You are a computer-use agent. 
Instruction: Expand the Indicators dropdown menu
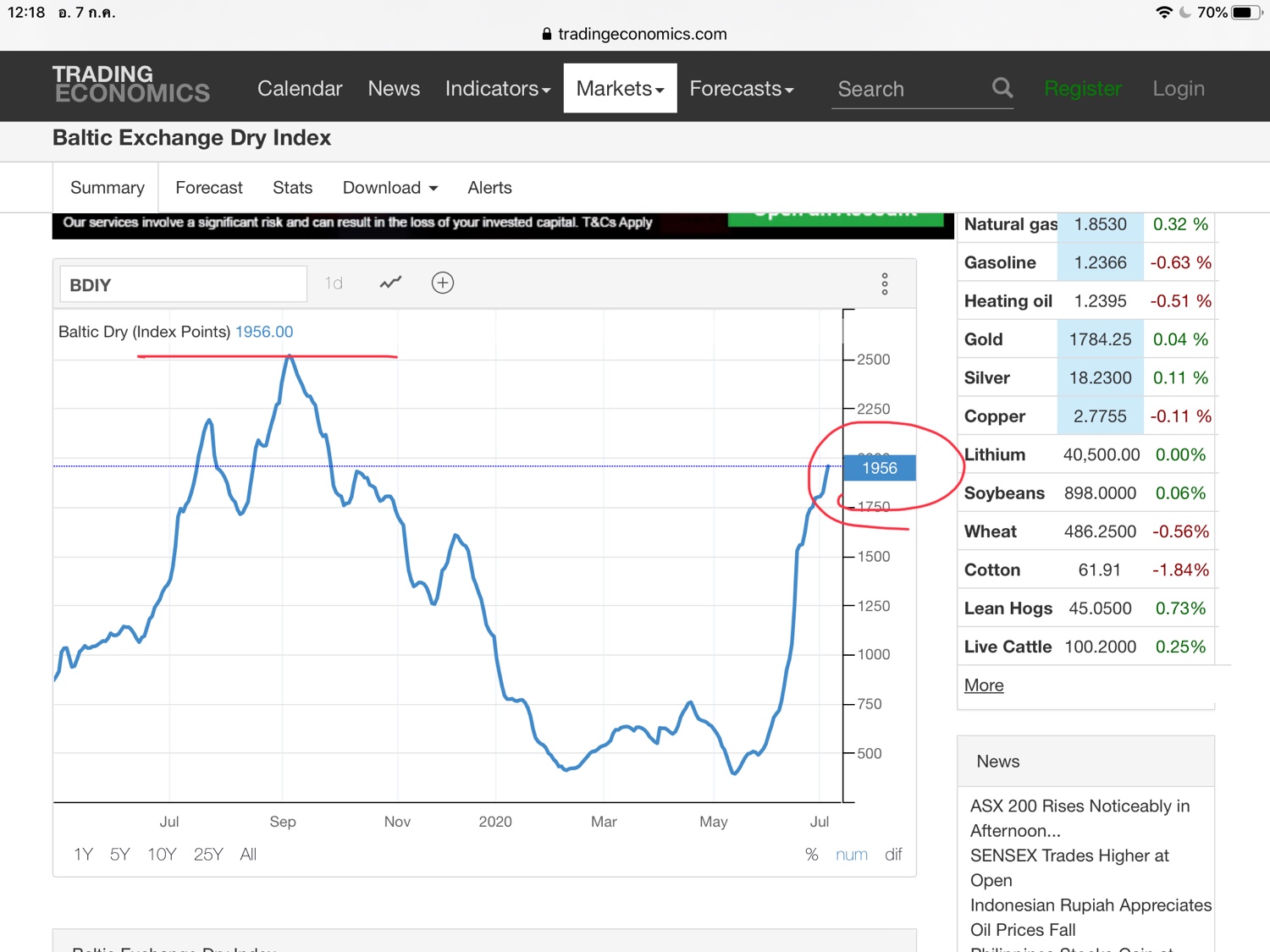click(497, 89)
